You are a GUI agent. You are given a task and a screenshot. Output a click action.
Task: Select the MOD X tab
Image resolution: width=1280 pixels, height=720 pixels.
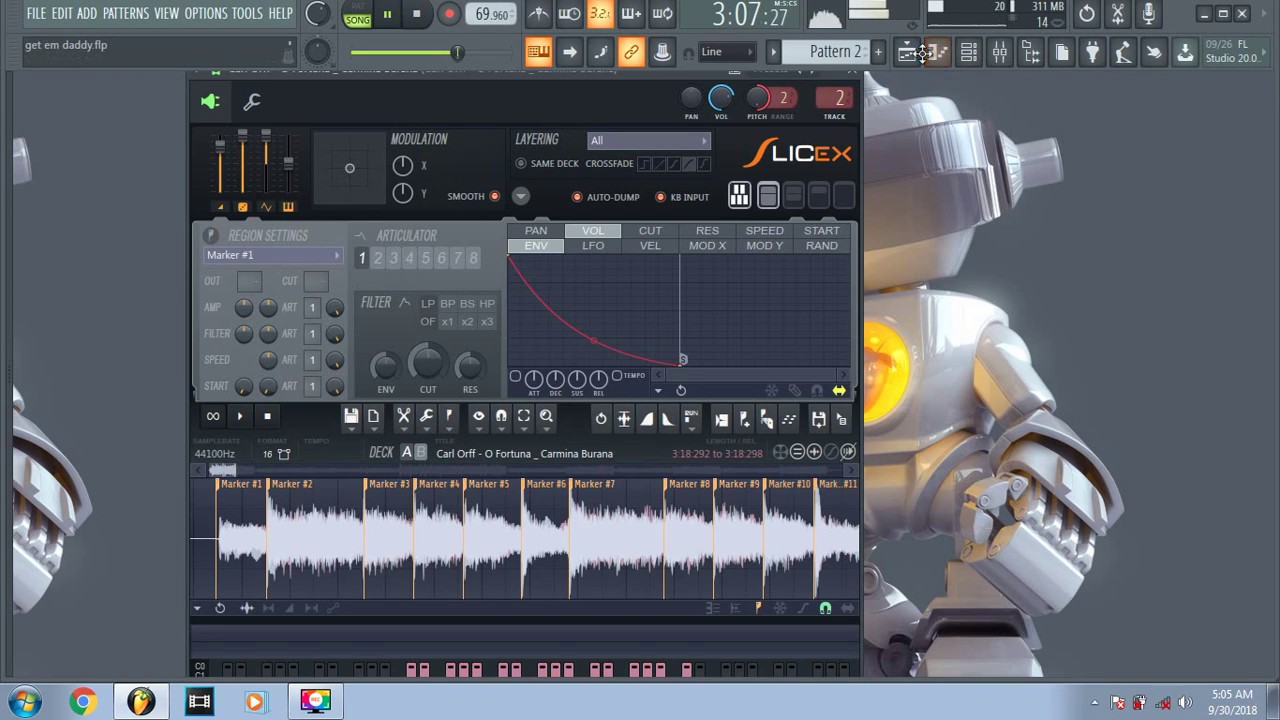coord(707,246)
